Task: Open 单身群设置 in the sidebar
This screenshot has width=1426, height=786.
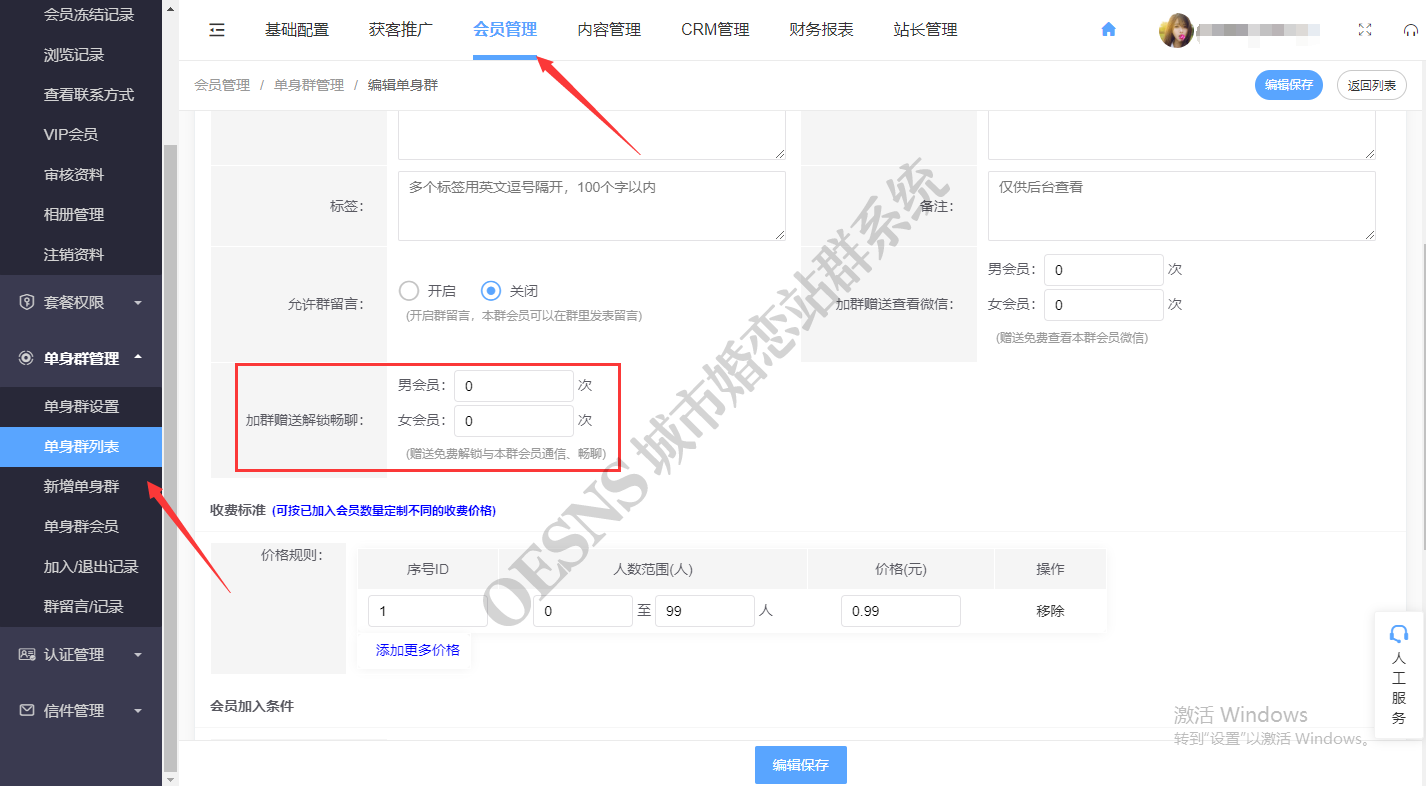Action: 81,407
